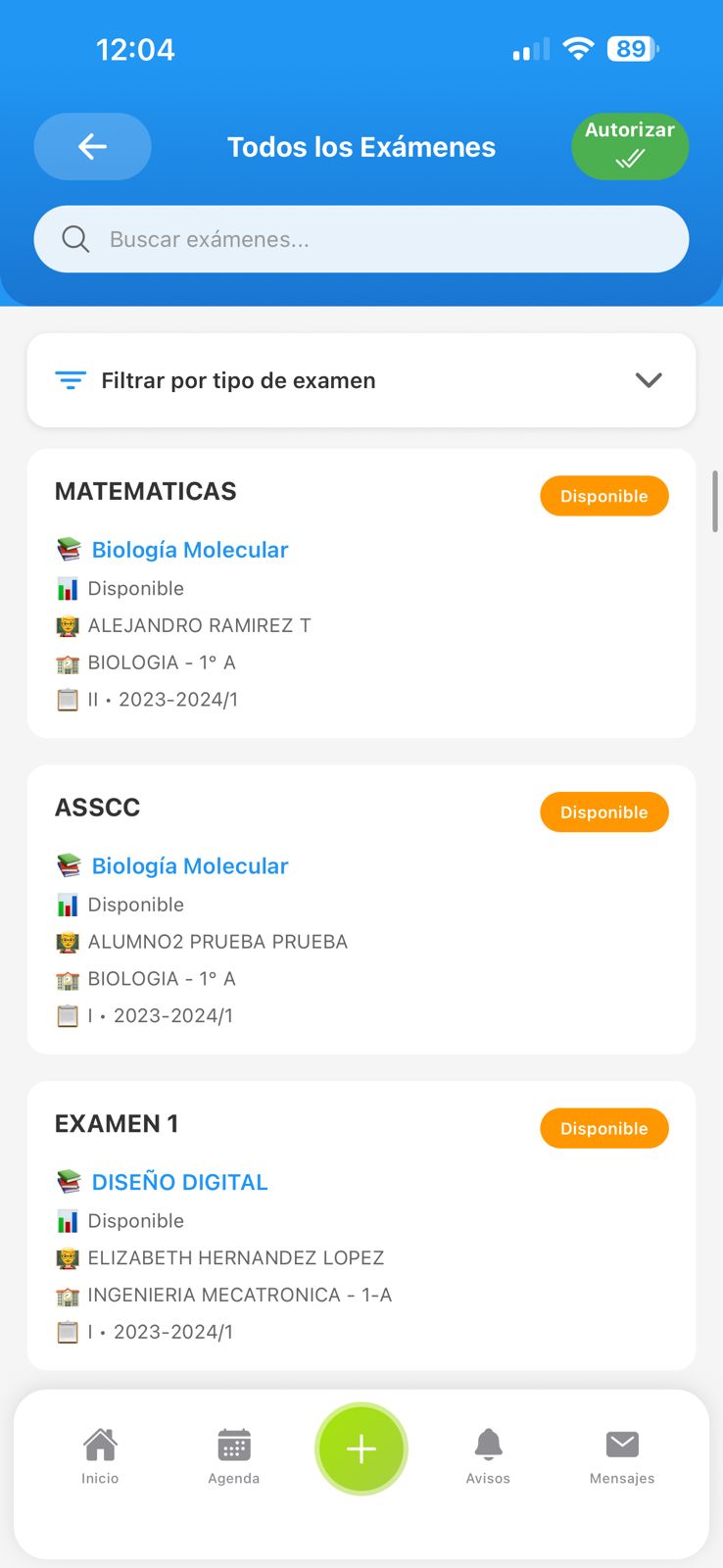Open Biología Molecular link in MATEMATICAS card
Image resolution: width=723 pixels, height=1568 pixels.
tap(190, 550)
